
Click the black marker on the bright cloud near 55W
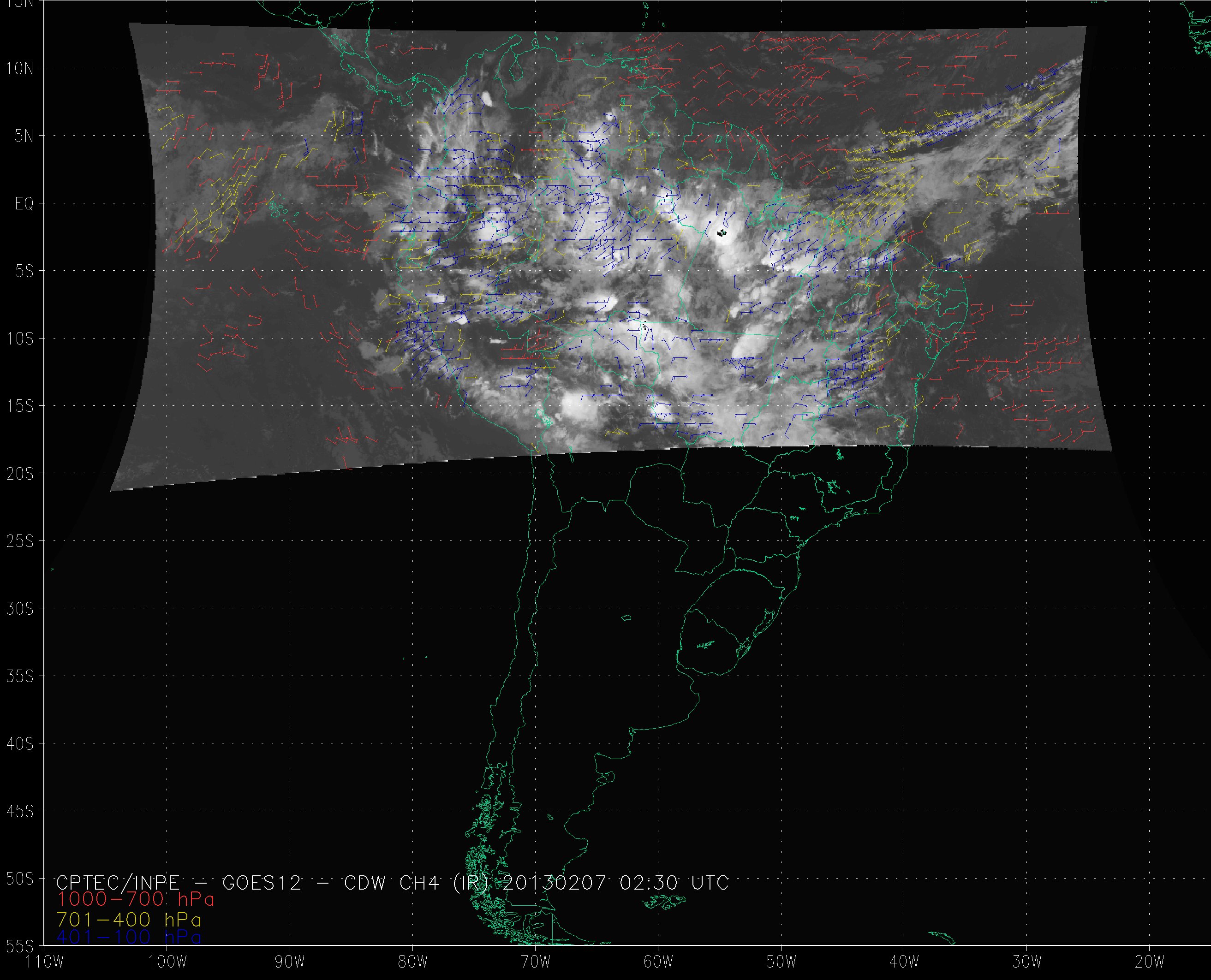[722, 232]
